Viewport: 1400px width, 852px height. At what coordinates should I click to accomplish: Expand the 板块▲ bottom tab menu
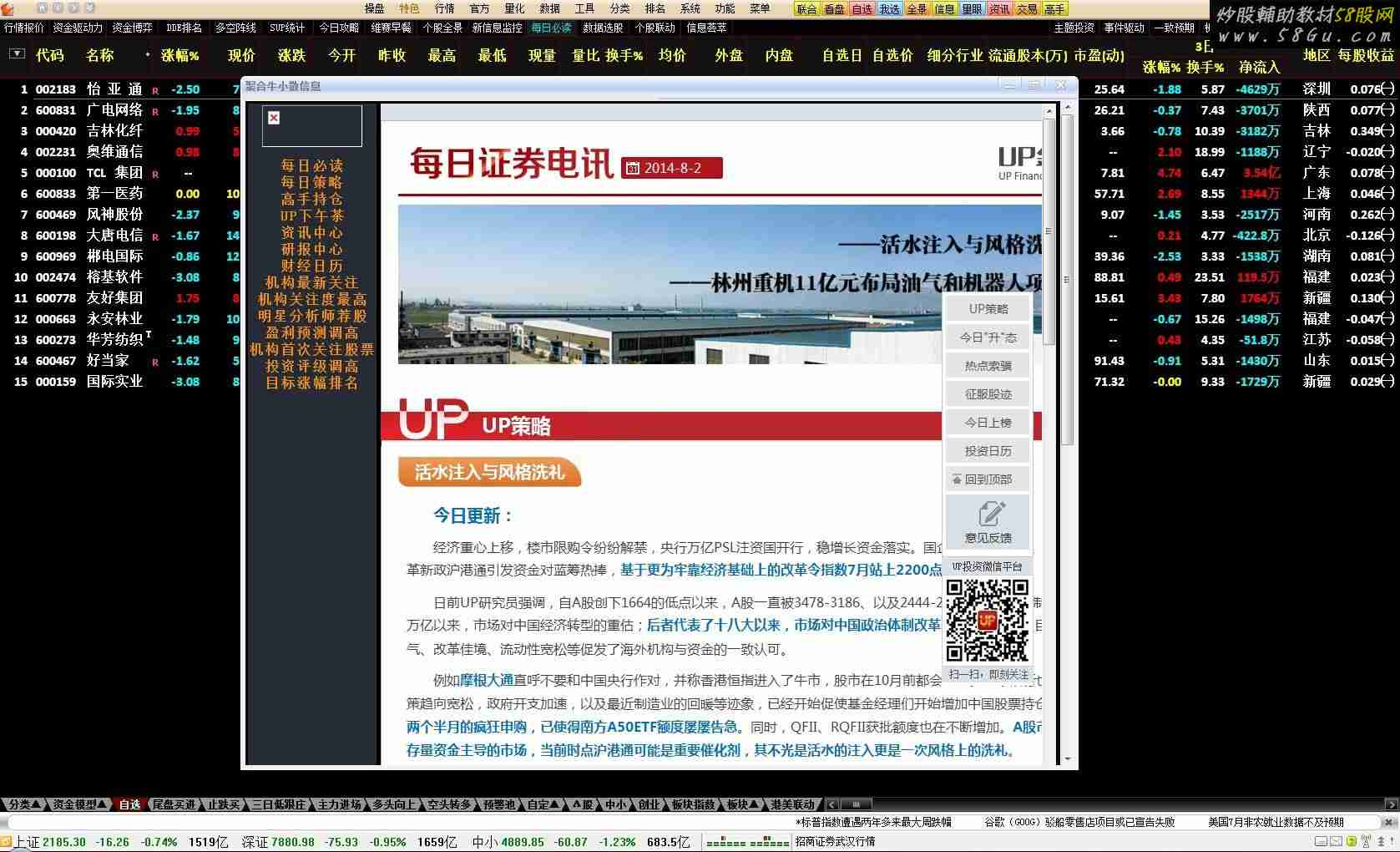pyautogui.click(x=742, y=804)
